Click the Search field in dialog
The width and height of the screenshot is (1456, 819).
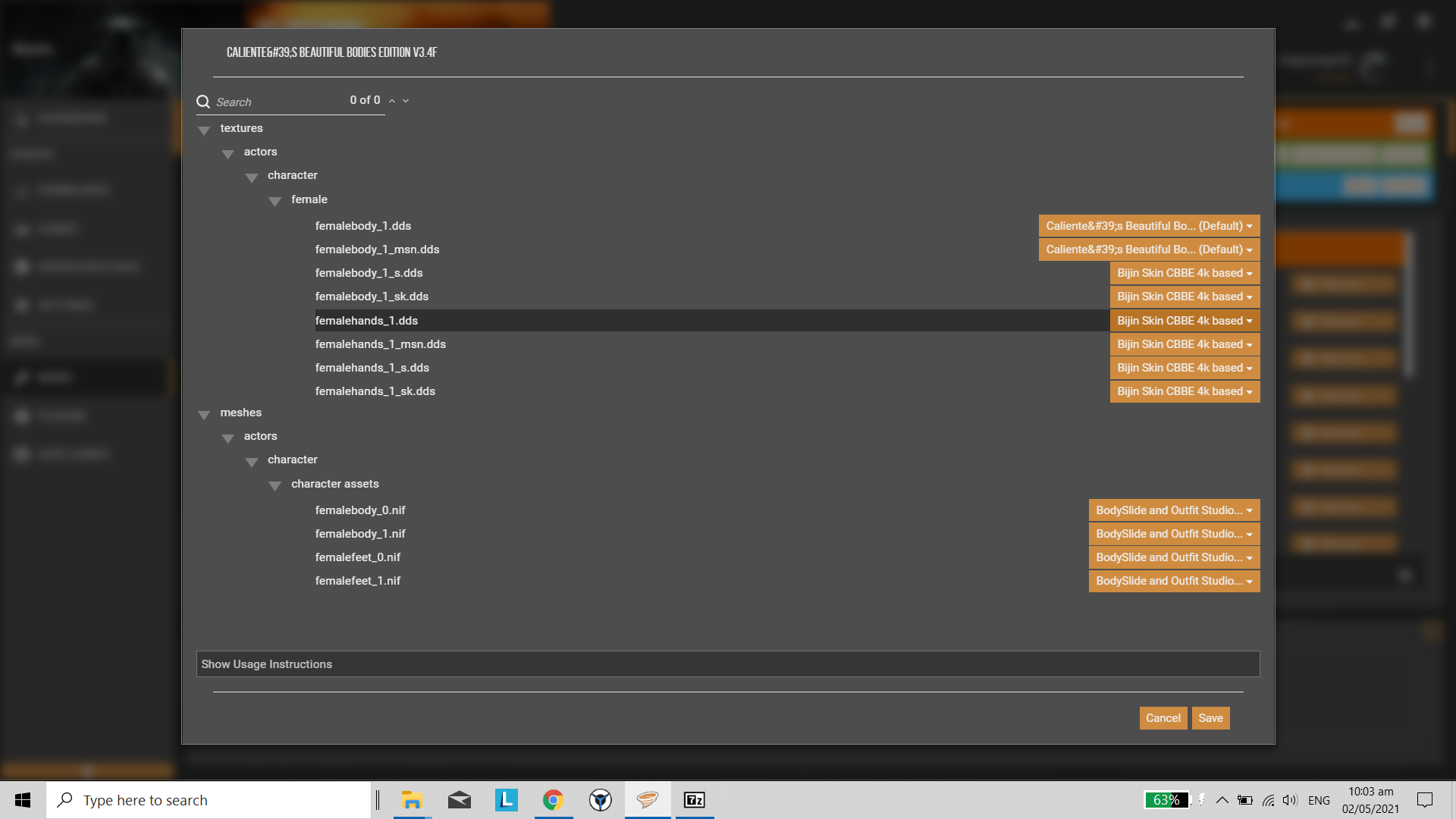pos(279,102)
